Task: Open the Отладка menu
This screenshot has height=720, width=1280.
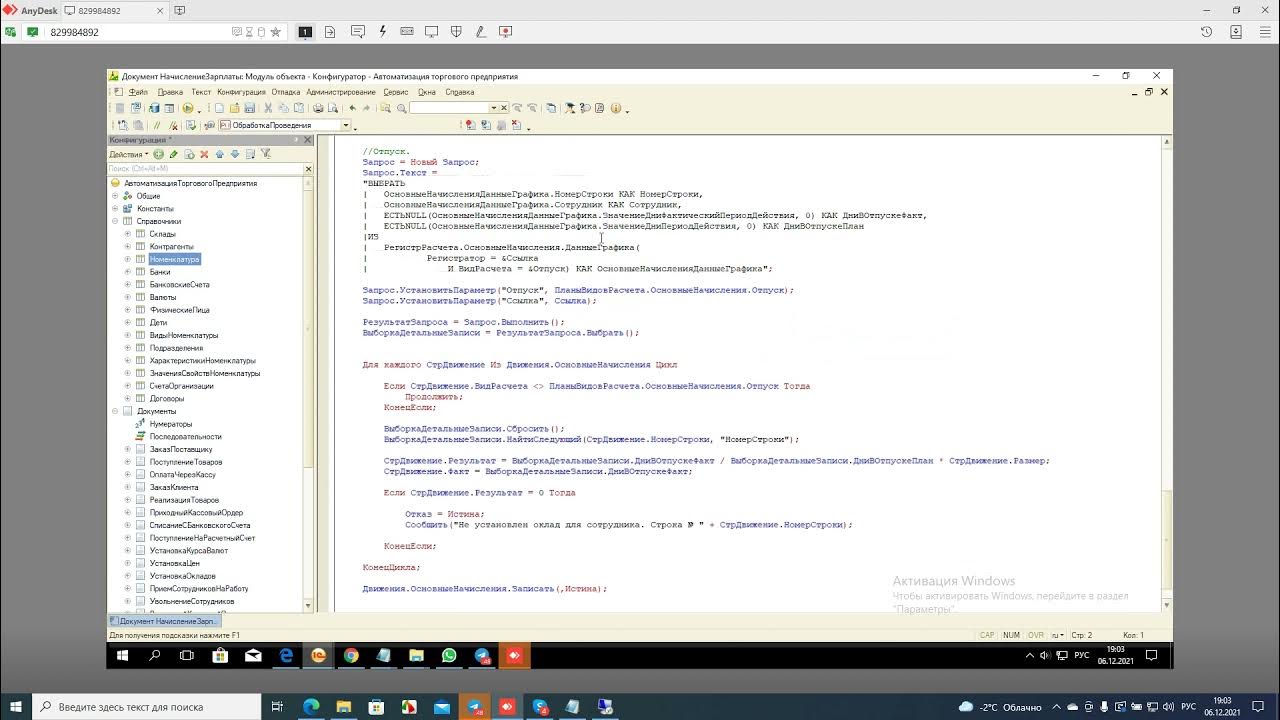Action: coord(286,92)
